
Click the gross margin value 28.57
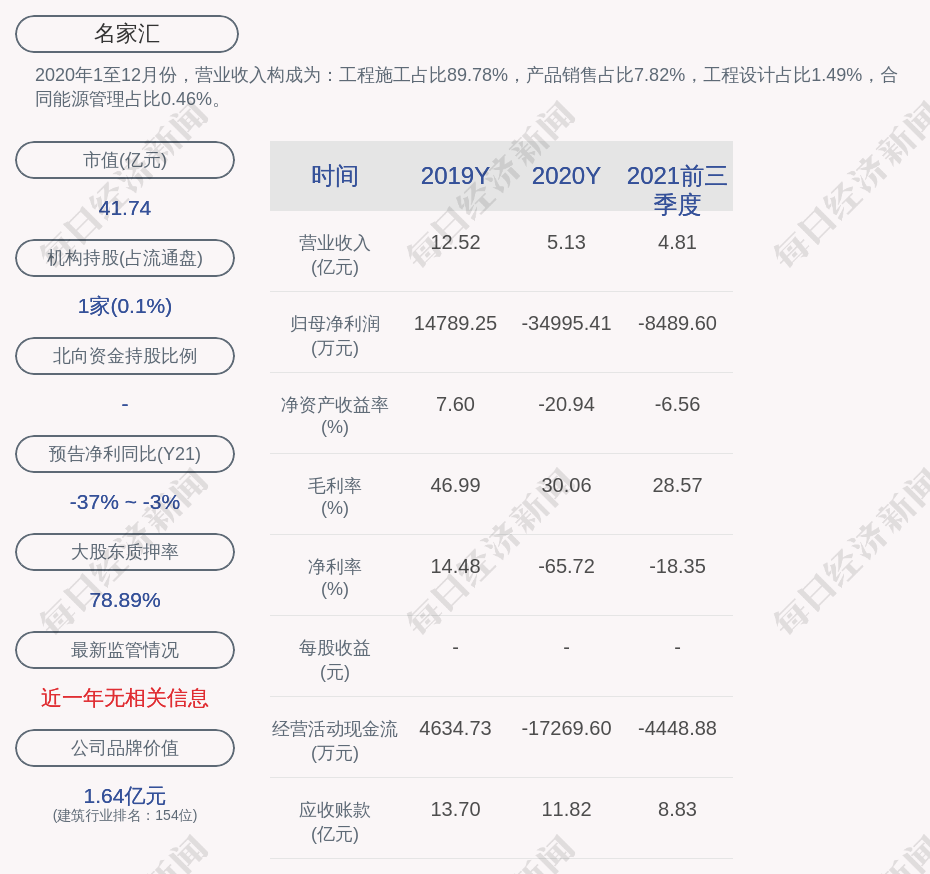coord(677,485)
